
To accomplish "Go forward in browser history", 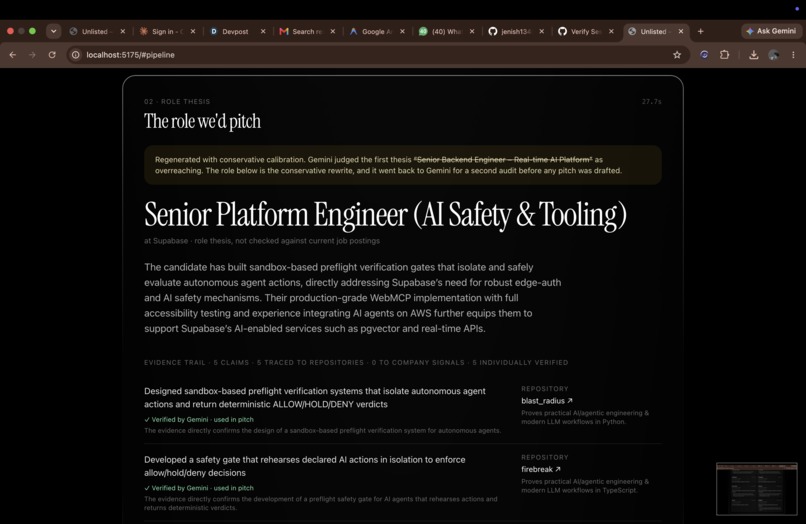I will pos(32,55).
